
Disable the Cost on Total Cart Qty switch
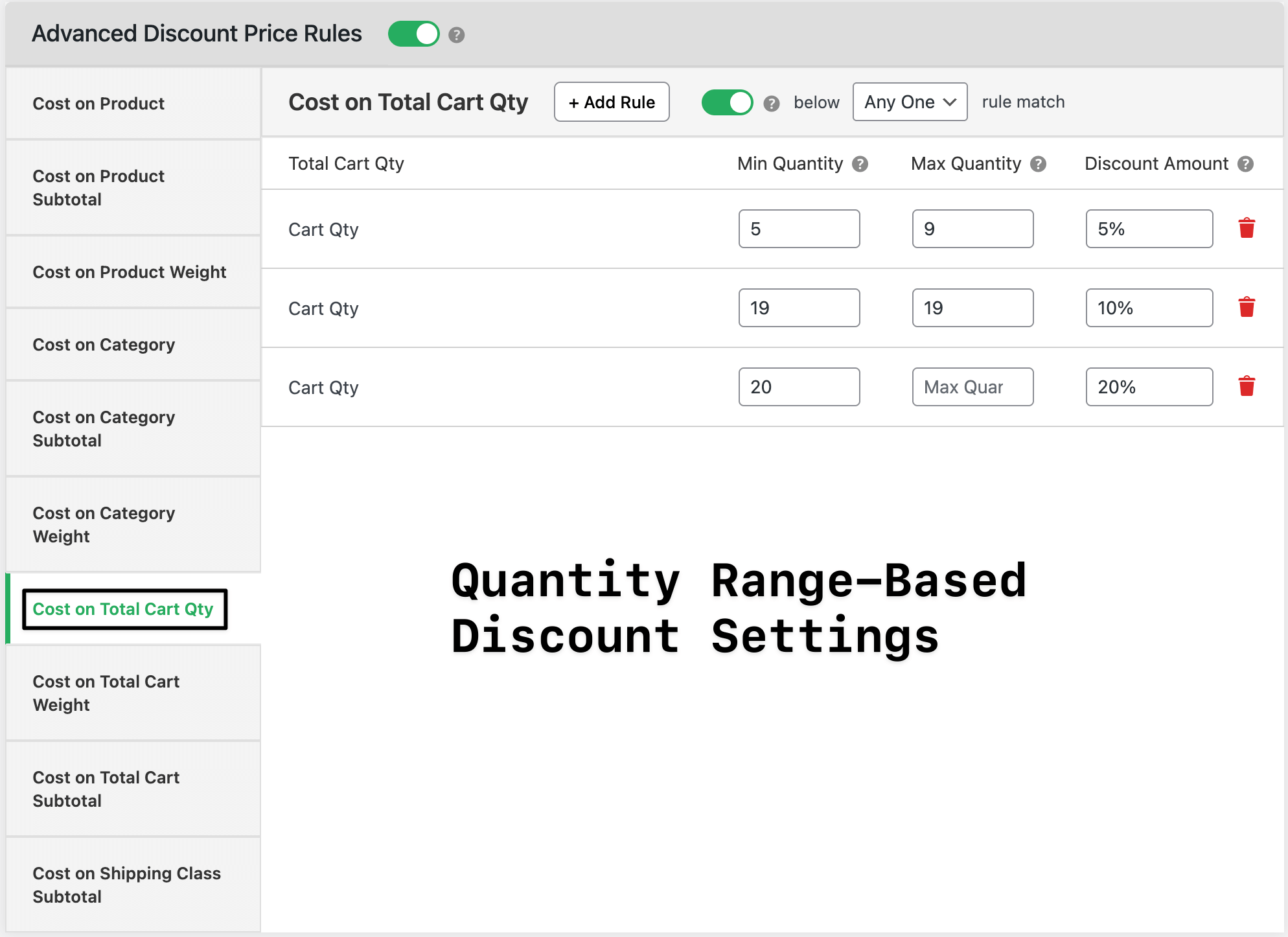(x=727, y=102)
